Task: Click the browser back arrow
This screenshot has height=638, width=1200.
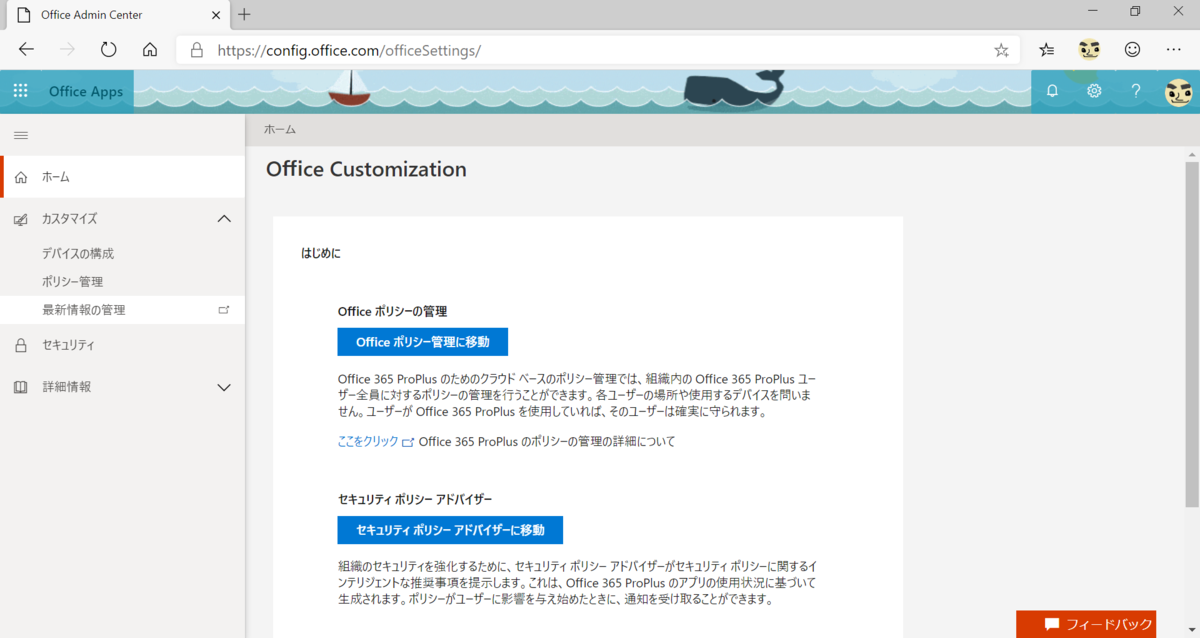Action: coord(26,49)
